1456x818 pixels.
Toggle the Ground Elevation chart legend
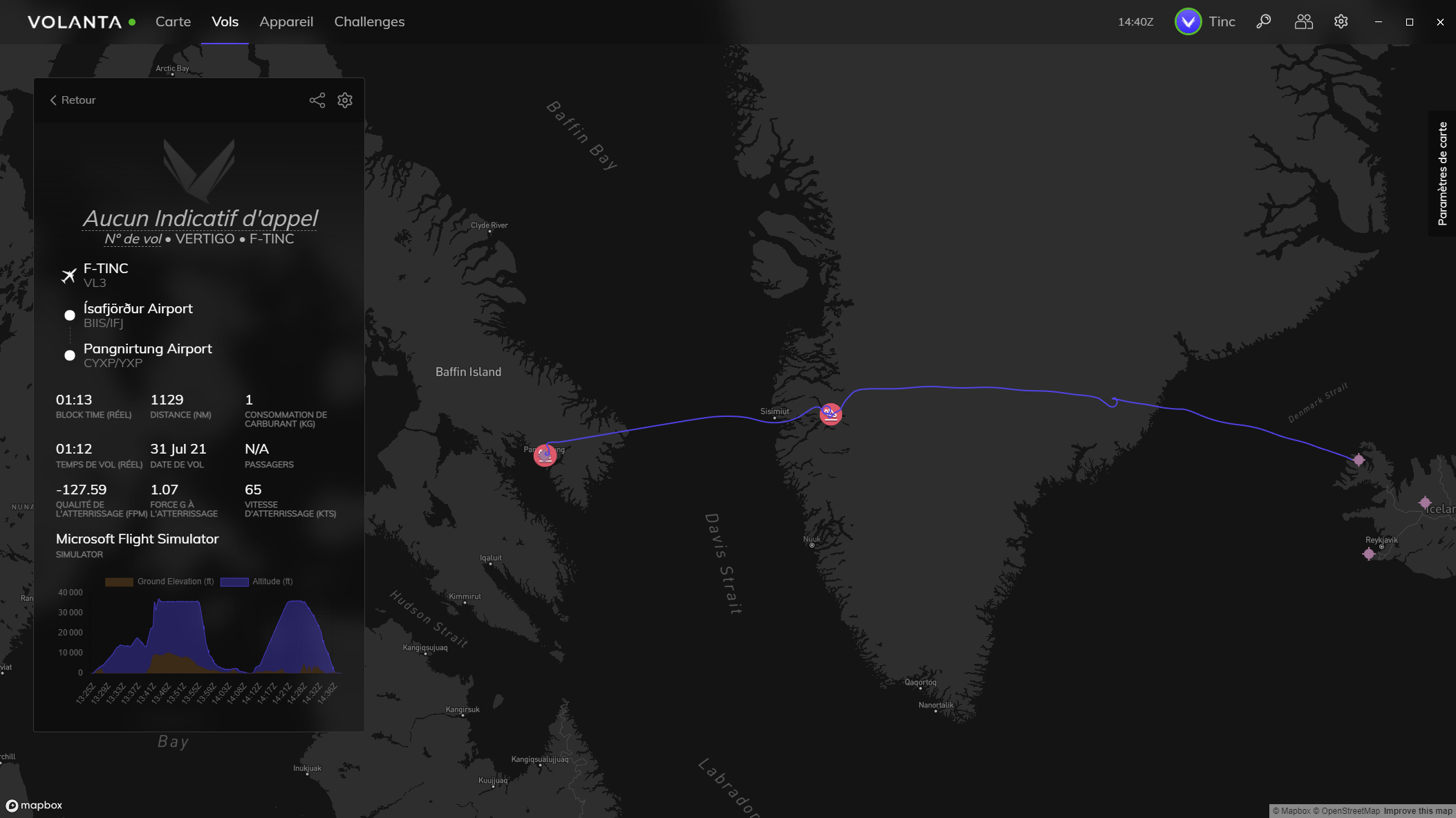[160, 582]
